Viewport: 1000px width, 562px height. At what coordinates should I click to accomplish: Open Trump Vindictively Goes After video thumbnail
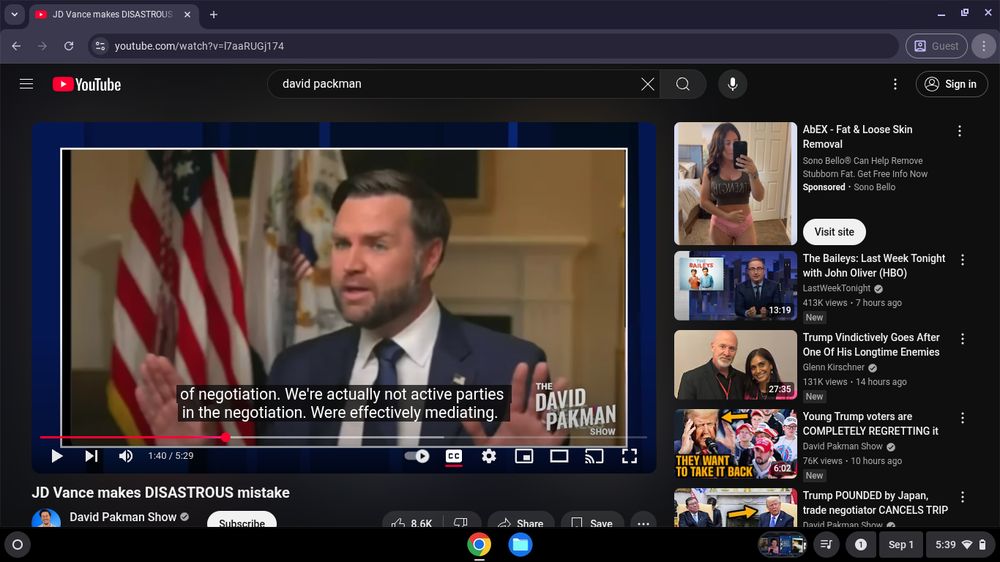[735, 364]
